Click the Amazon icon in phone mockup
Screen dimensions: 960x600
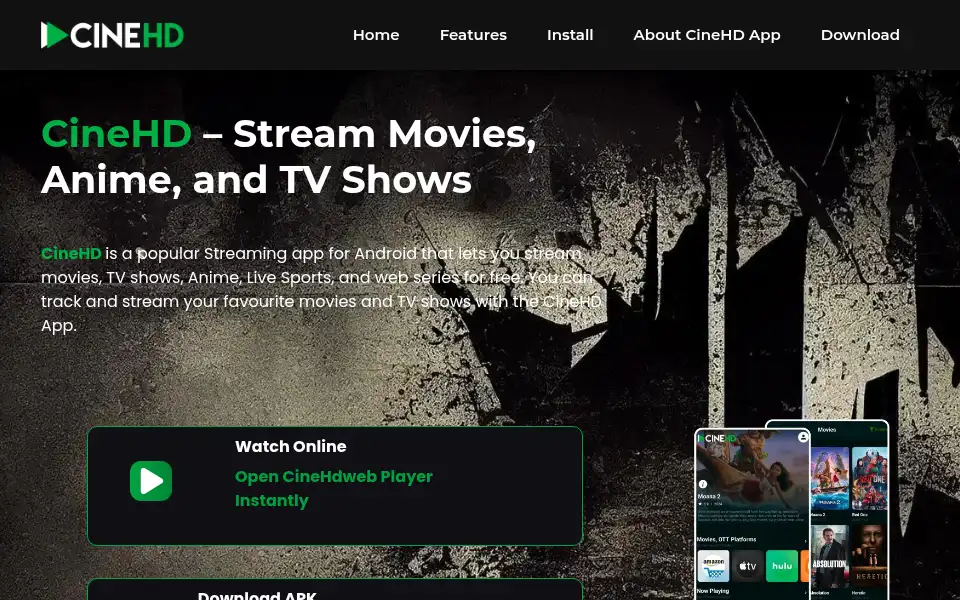[x=713, y=566]
